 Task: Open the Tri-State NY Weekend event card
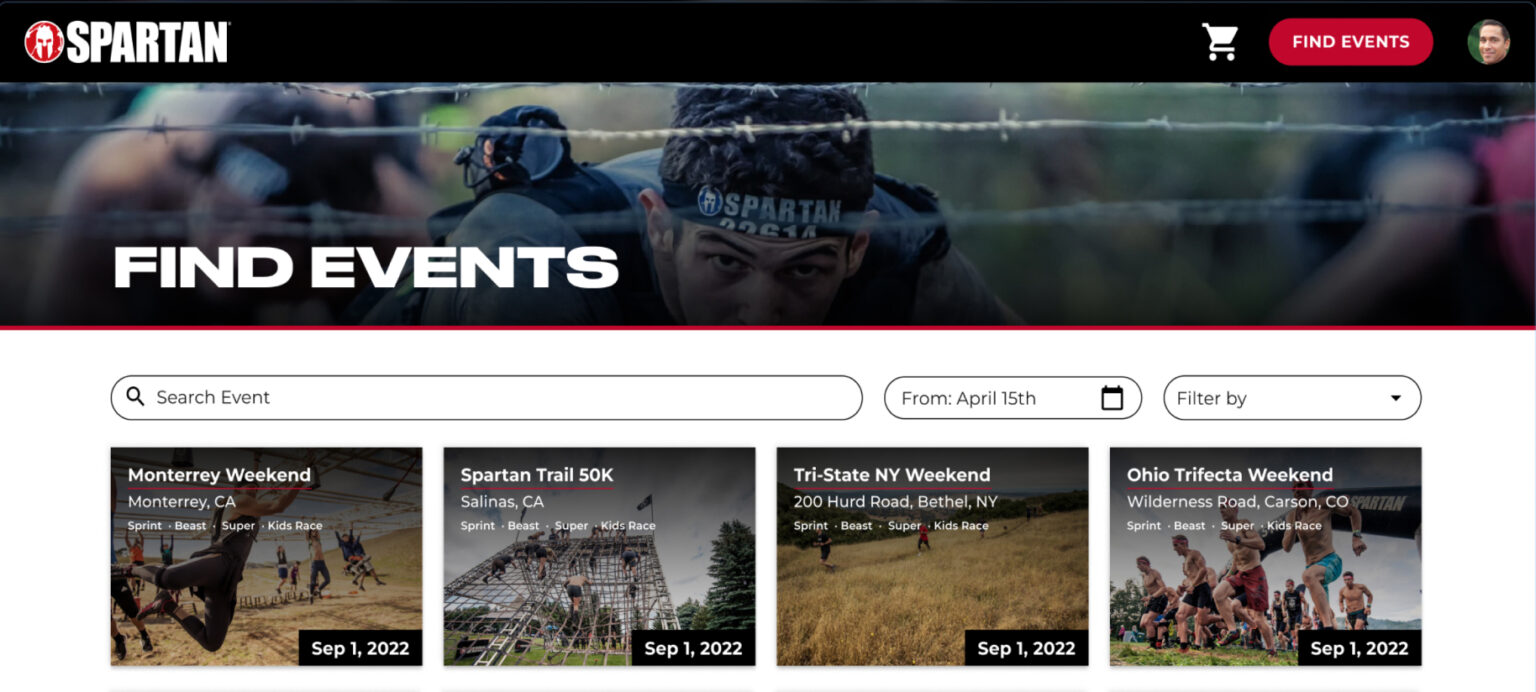click(932, 556)
